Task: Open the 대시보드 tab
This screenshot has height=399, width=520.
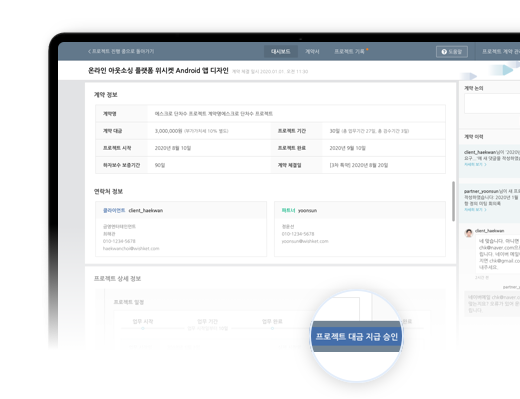Action: (x=281, y=52)
